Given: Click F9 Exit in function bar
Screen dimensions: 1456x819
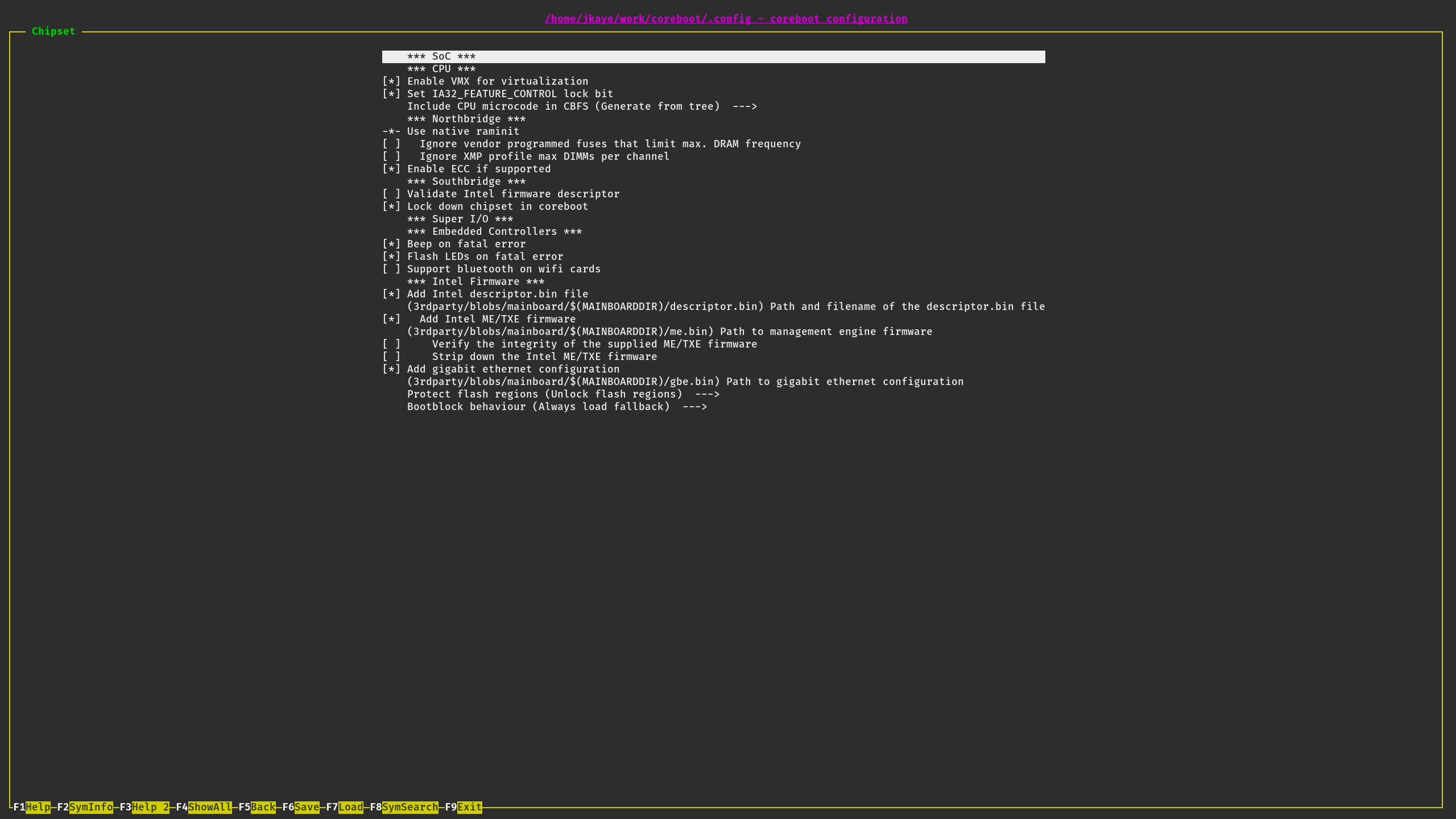Looking at the screenshot, I should tap(464, 807).
